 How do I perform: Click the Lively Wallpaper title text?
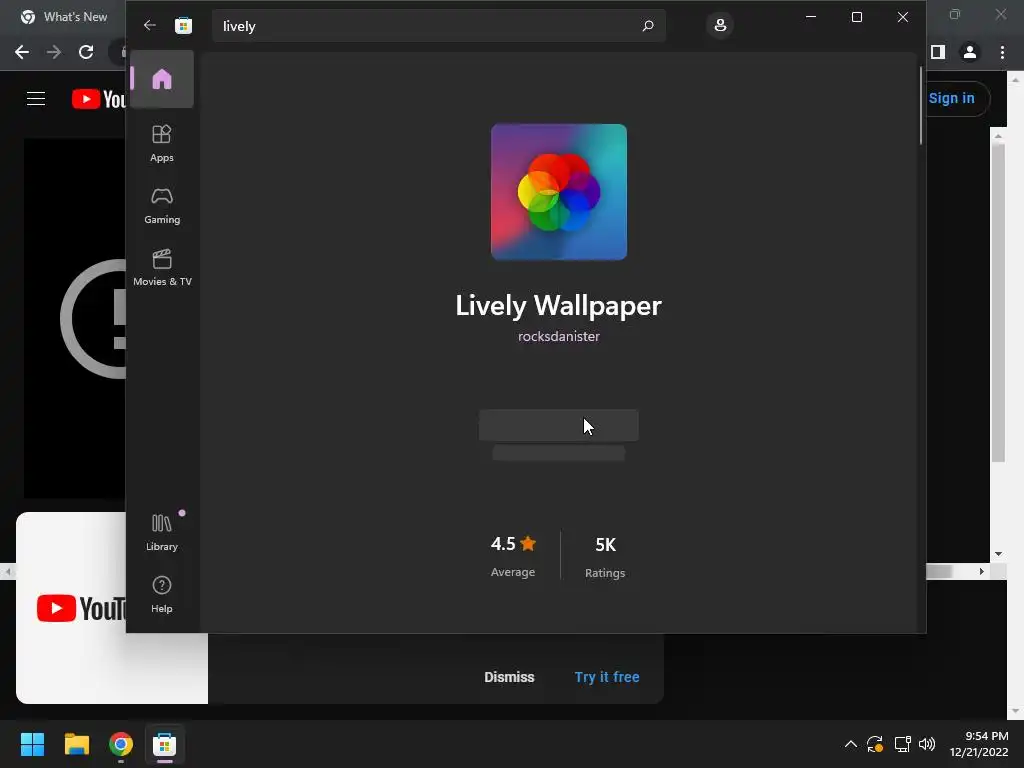pyautogui.click(x=559, y=306)
